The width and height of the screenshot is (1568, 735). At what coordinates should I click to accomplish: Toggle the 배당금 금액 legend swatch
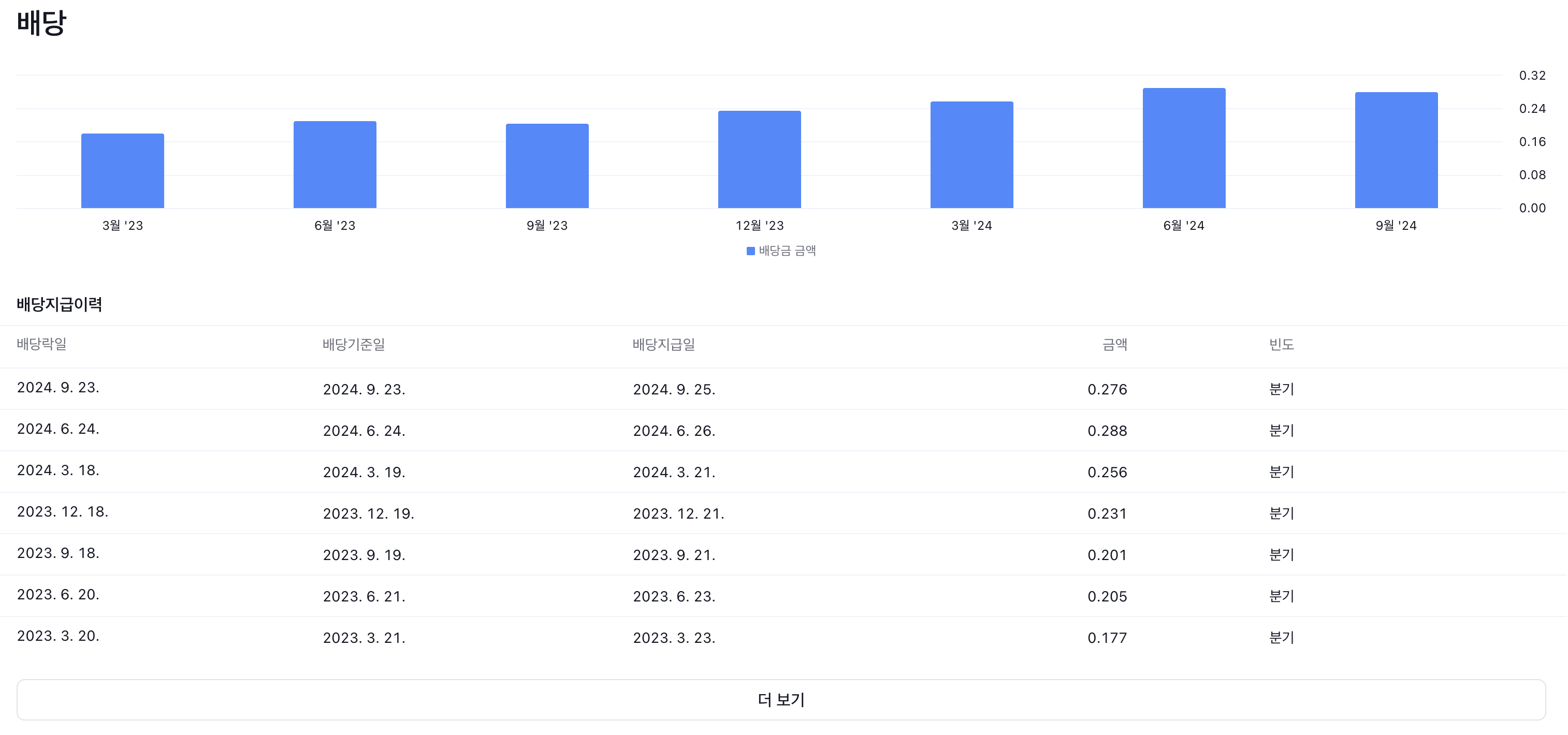[x=750, y=251]
